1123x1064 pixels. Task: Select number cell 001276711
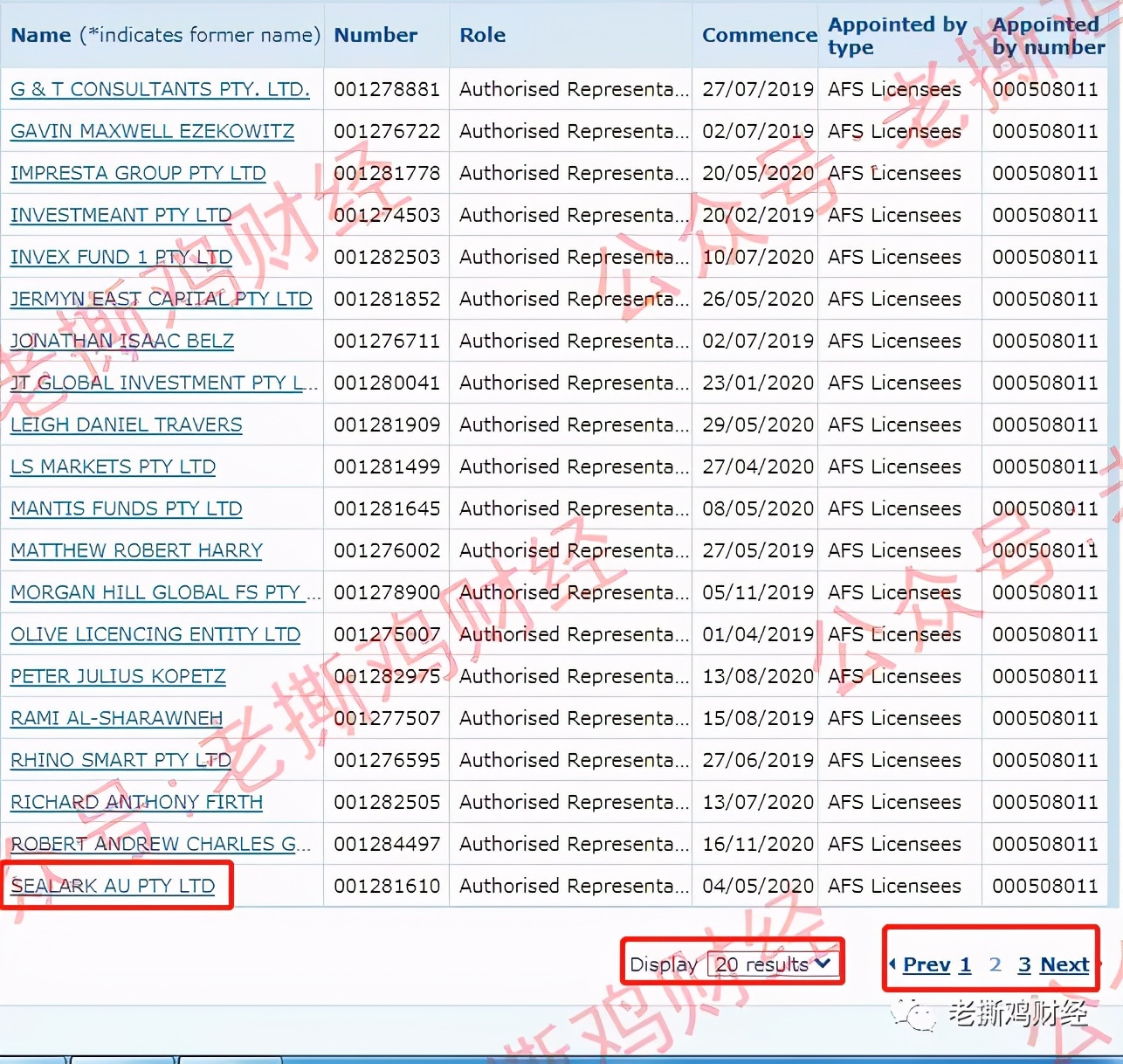[x=387, y=341]
